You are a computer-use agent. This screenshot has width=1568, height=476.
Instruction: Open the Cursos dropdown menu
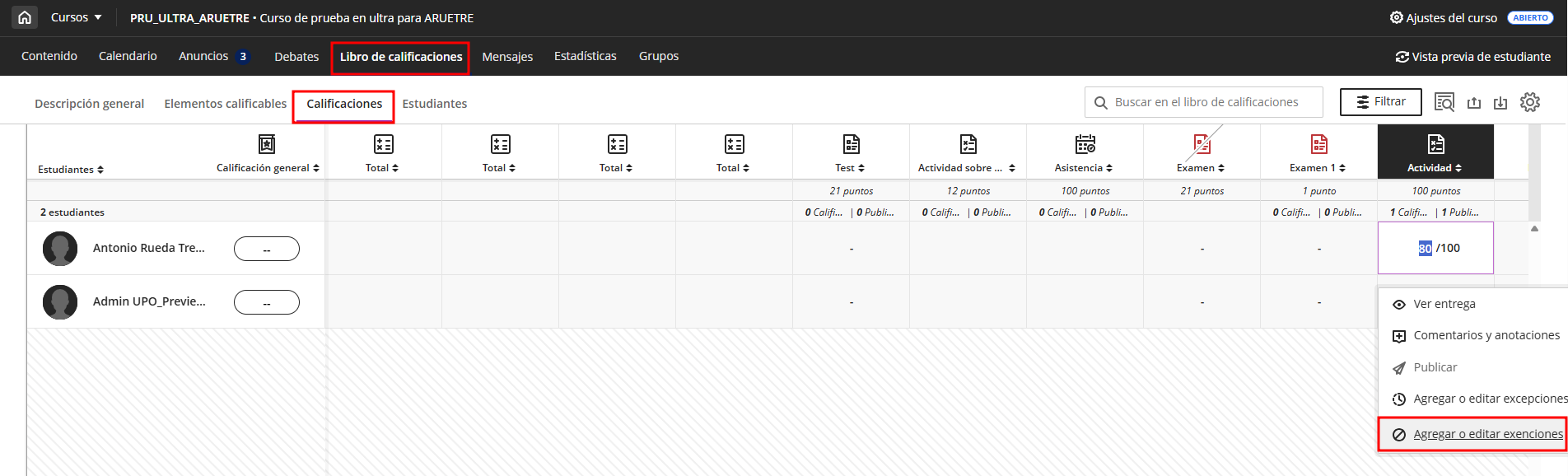click(76, 17)
